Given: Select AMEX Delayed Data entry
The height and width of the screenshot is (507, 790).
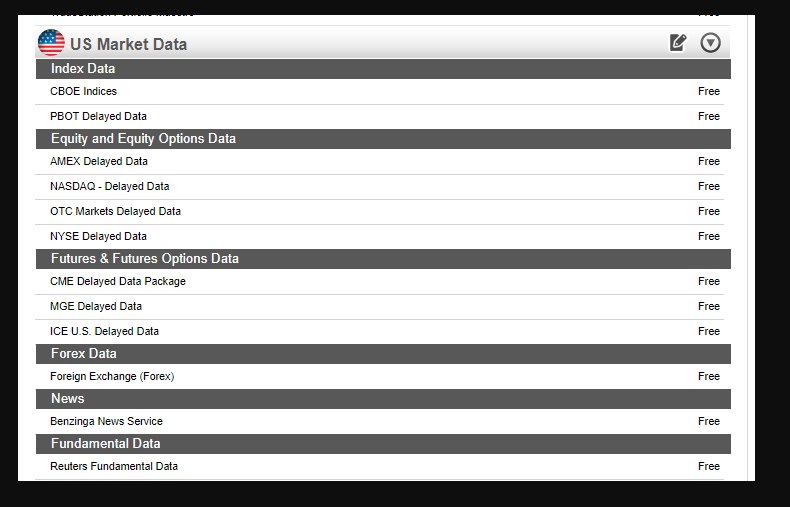Looking at the screenshot, I should coord(380,161).
